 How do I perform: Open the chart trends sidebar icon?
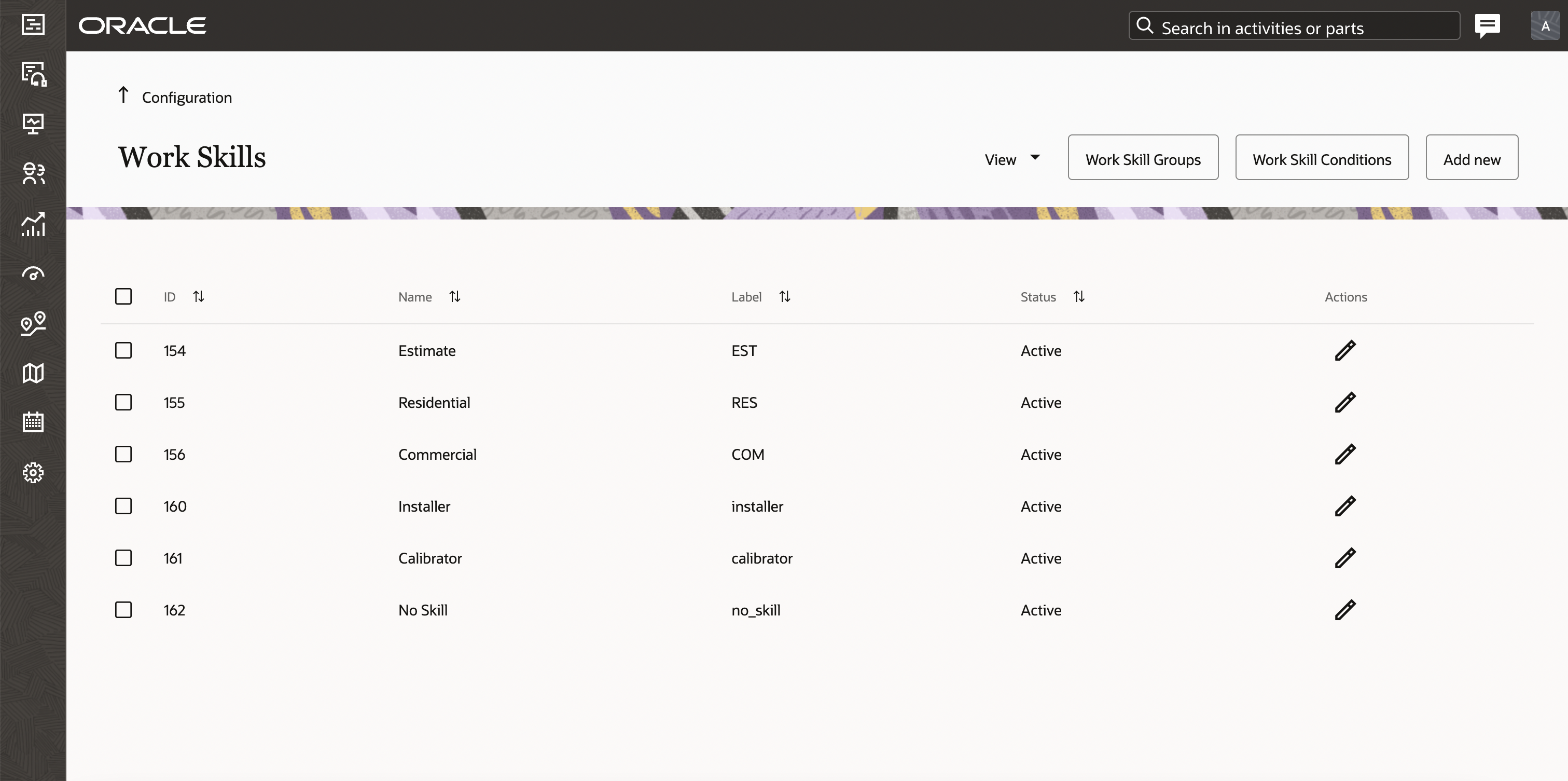(x=33, y=224)
